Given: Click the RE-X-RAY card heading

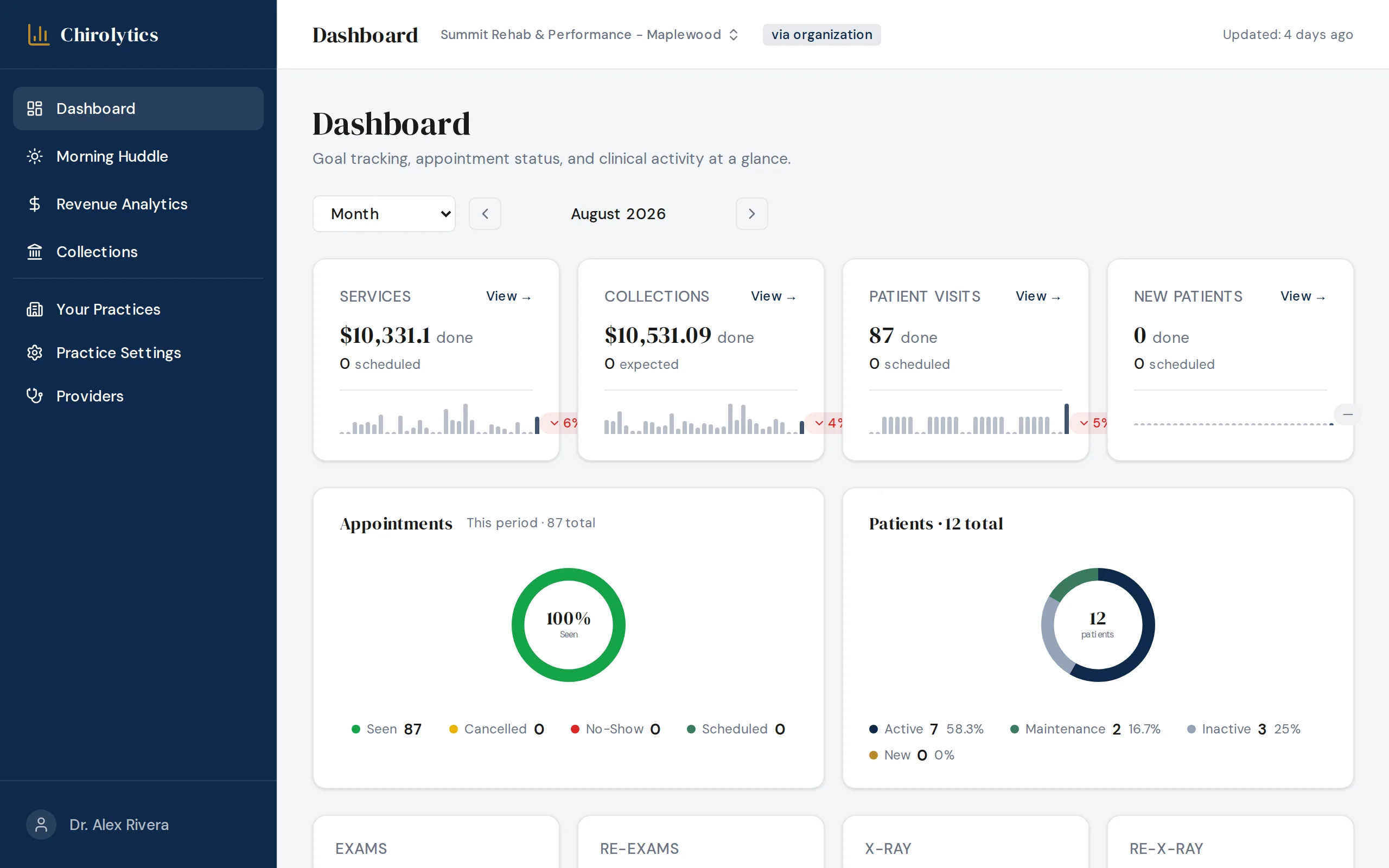Looking at the screenshot, I should 1165,848.
